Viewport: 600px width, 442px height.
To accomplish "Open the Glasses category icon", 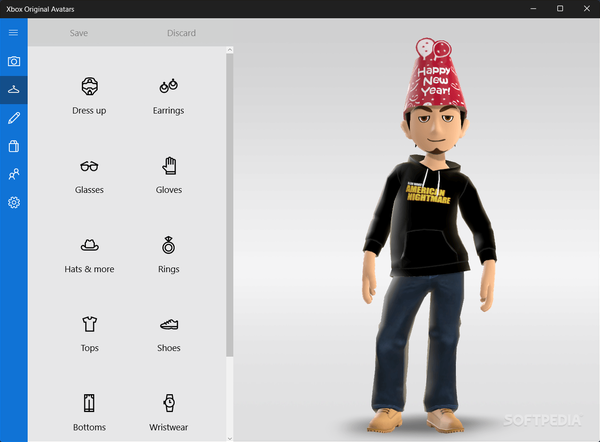I will (89, 166).
